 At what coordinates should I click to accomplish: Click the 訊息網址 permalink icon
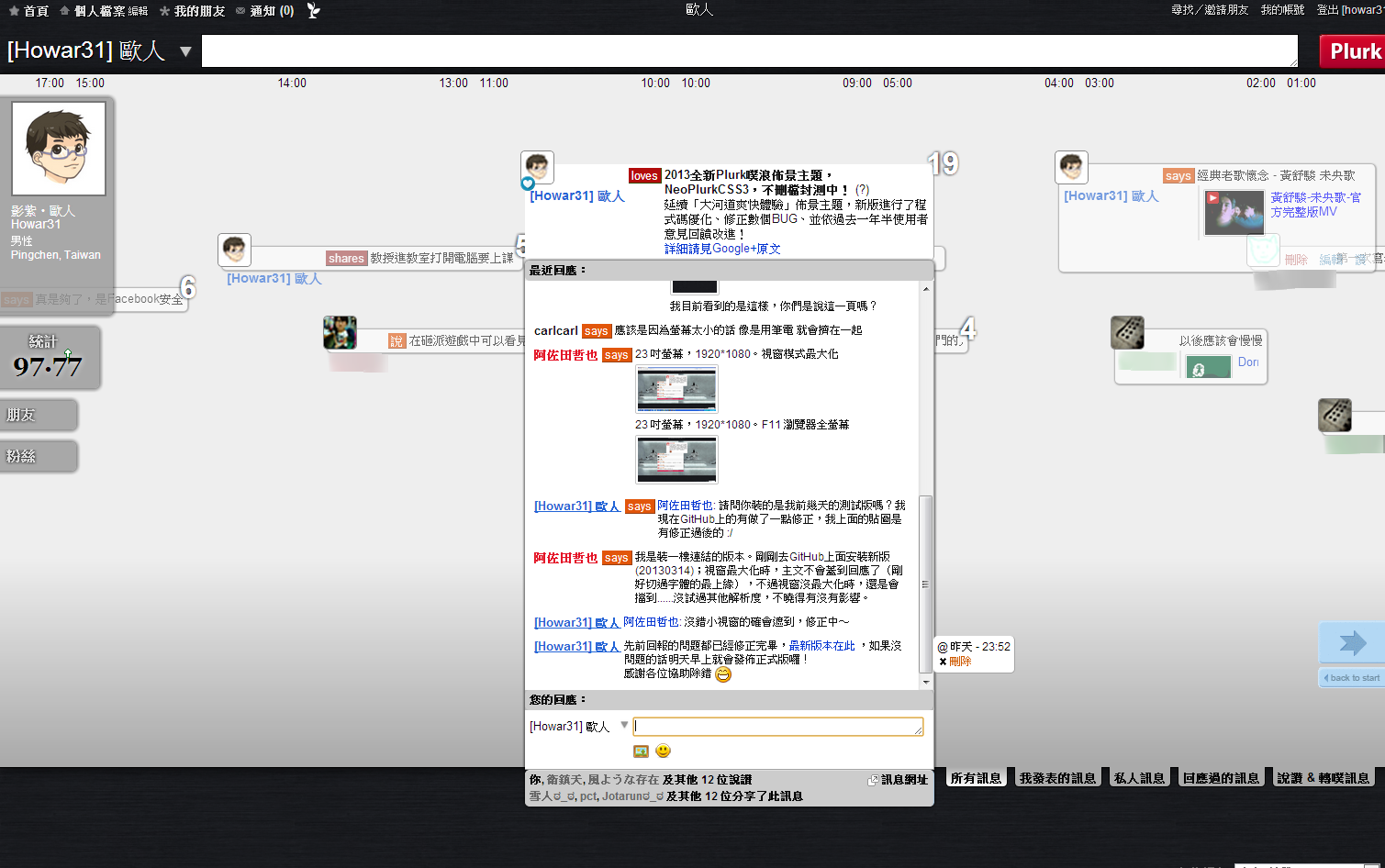pos(873,780)
